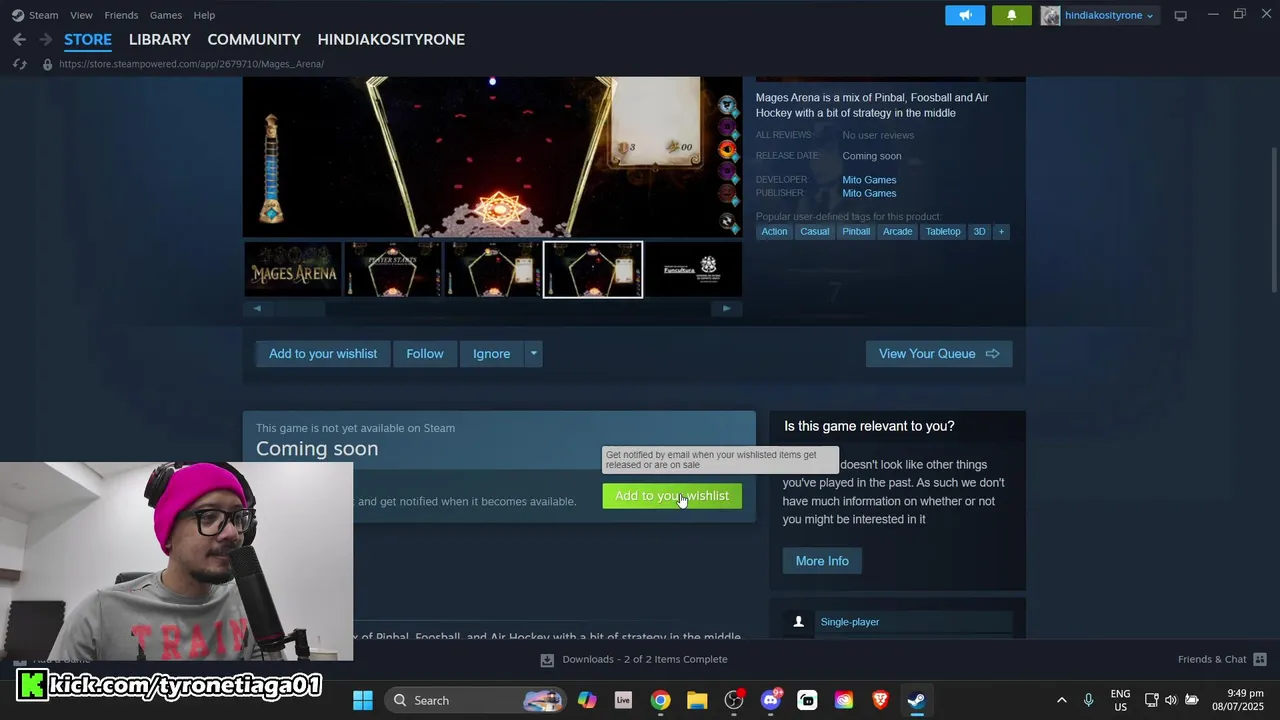The image size is (1280, 720).
Task: Switch to the LIBRARY tab
Action: tap(159, 39)
